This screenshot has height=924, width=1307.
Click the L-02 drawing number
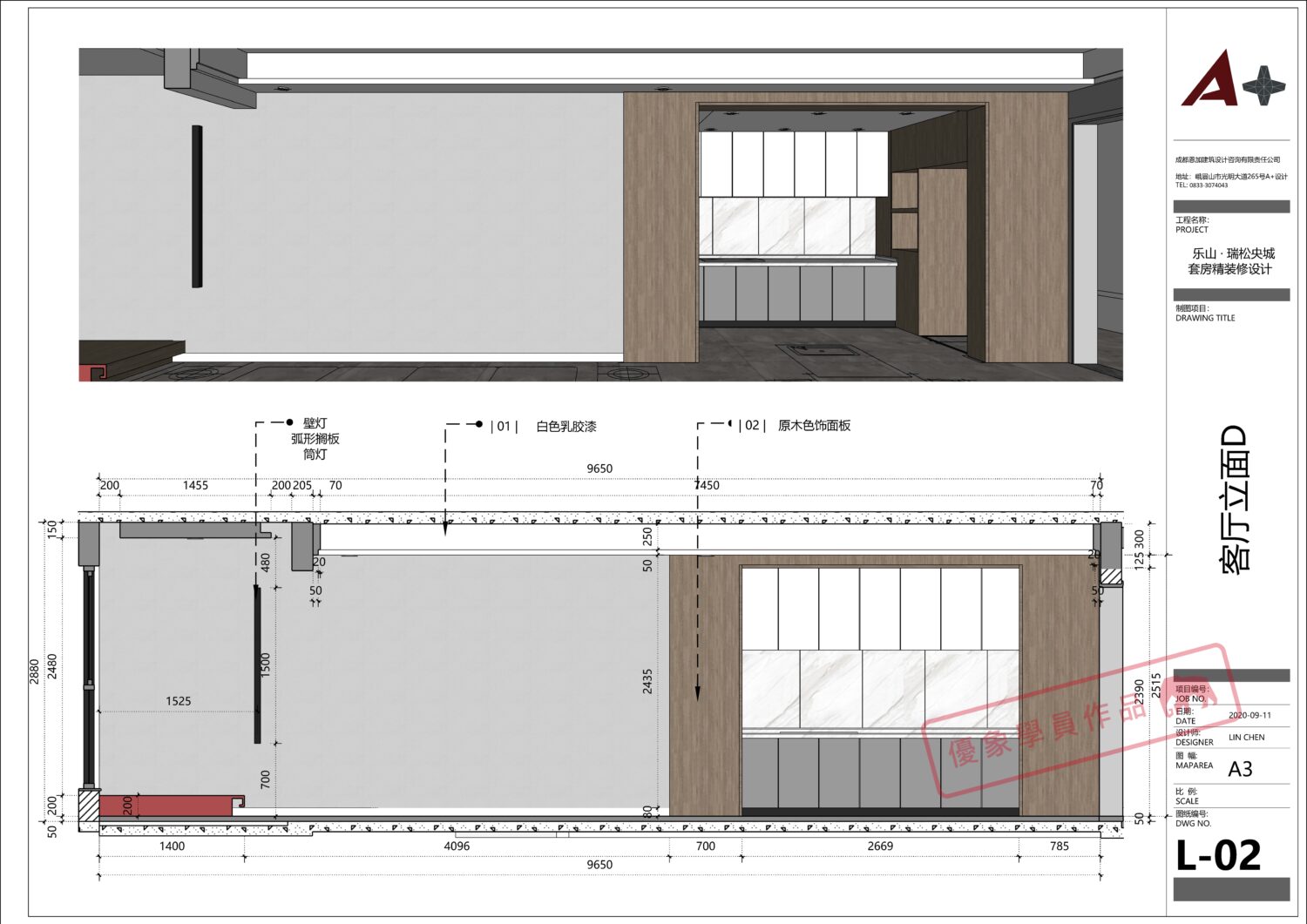click(x=1218, y=856)
